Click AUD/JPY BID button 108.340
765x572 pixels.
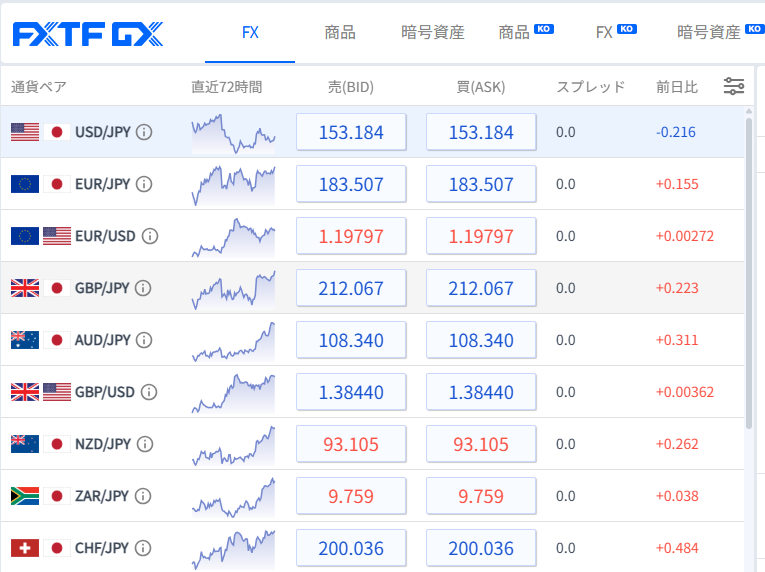(x=351, y=340)
